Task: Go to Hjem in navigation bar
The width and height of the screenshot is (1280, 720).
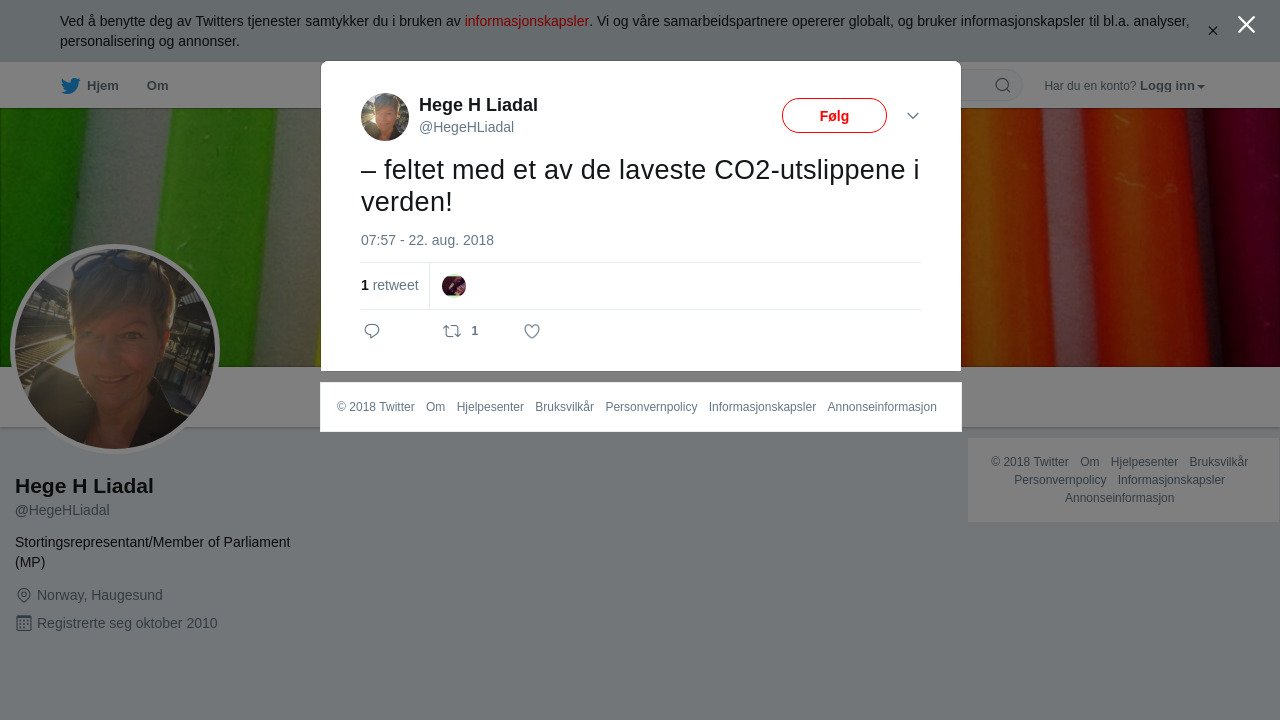Action: point(103,86)
